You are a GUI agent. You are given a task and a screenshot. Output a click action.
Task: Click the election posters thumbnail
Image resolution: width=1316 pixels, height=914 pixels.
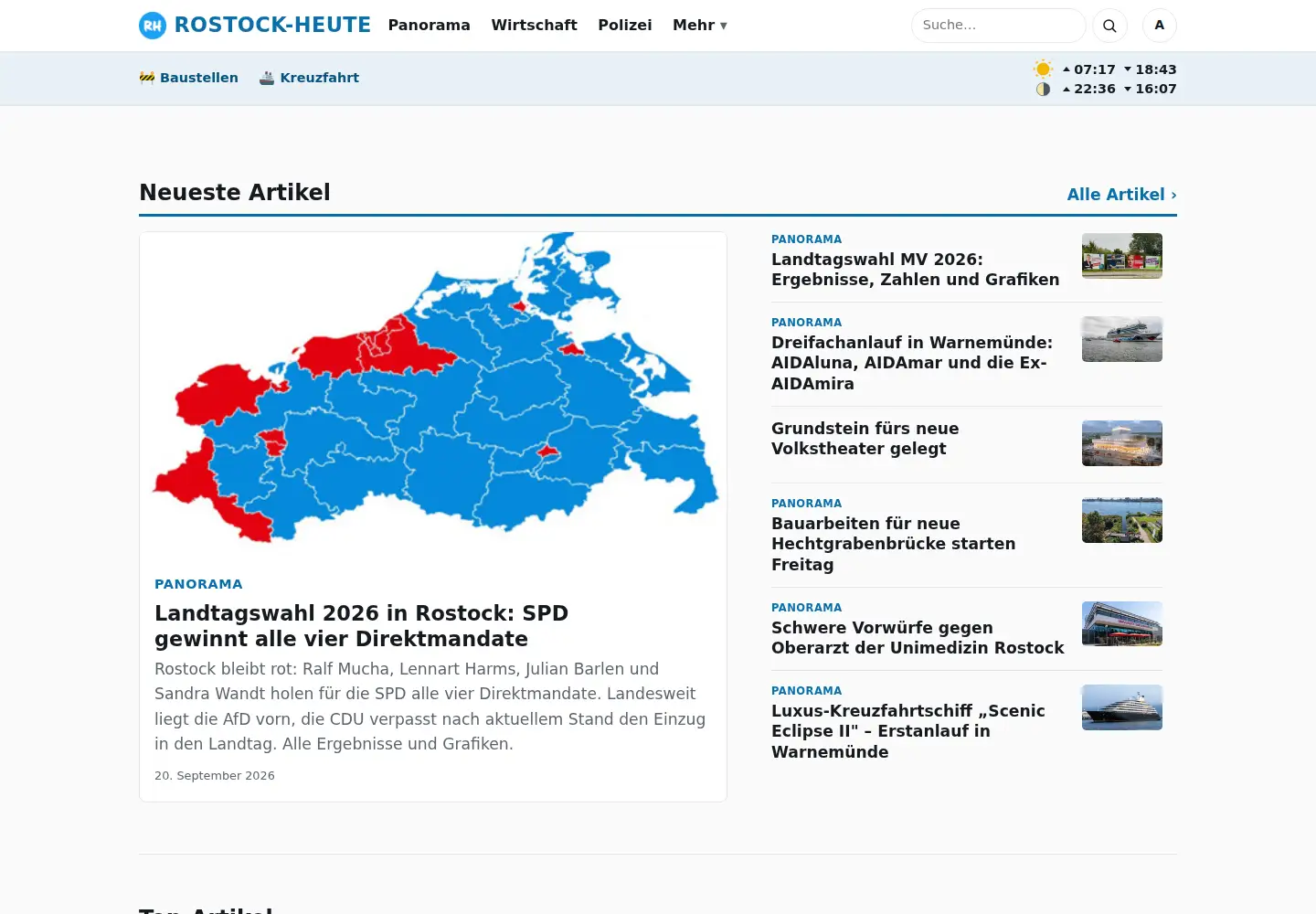(x=1122, y=256)
